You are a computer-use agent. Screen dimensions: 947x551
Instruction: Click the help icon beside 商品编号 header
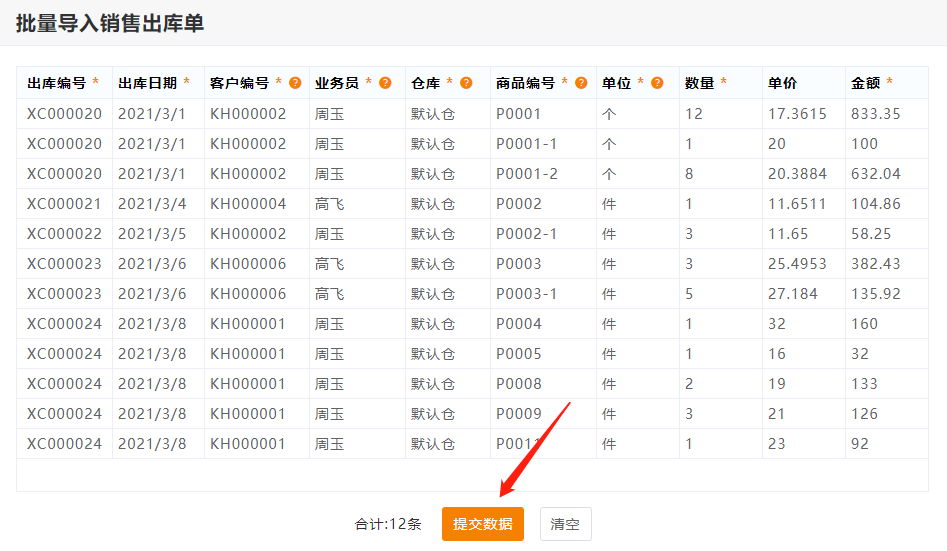tap(581, 83)
